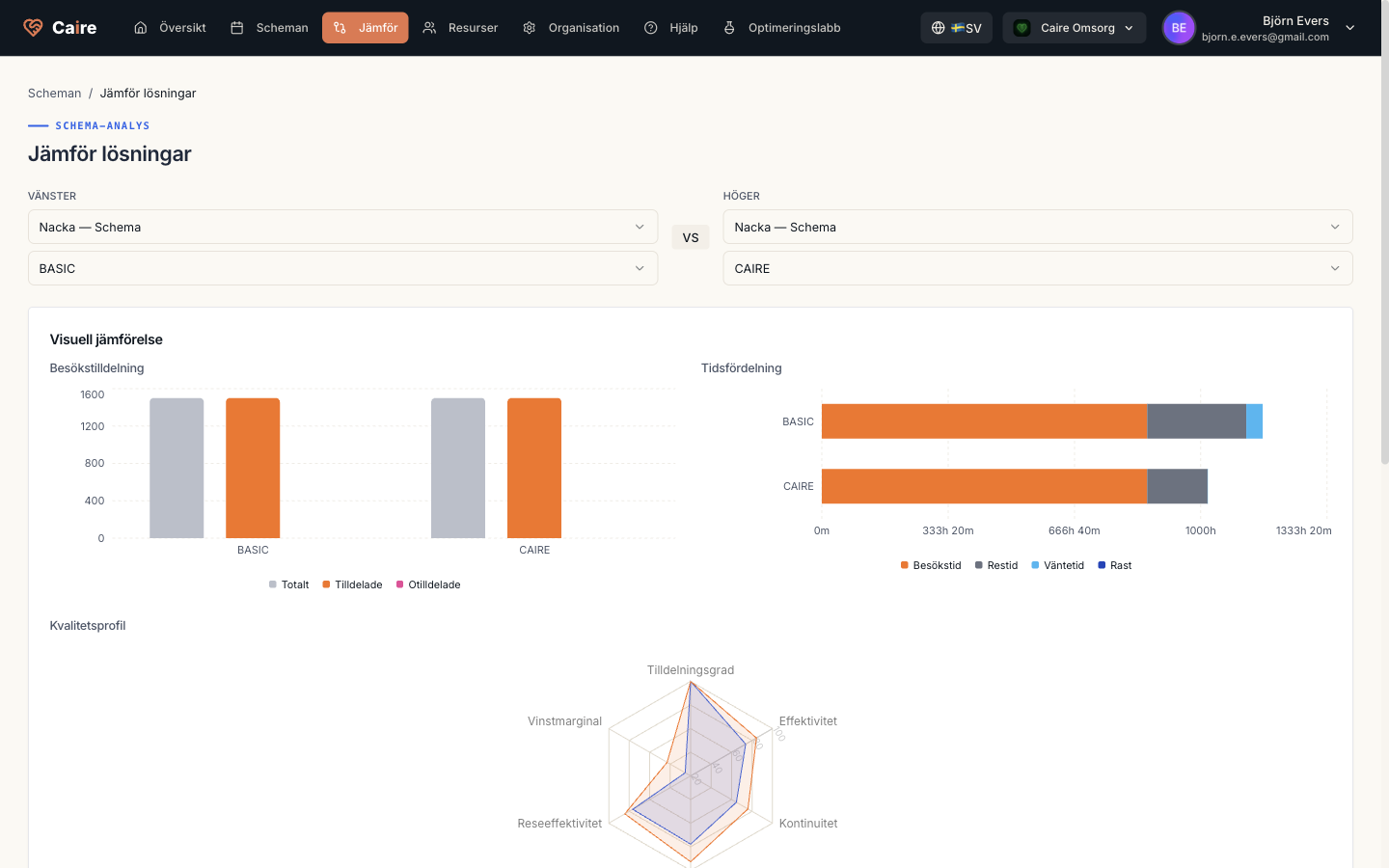Open Optimeringslabb page
The image size is (1389, 868).
click(x=782, y=28)
